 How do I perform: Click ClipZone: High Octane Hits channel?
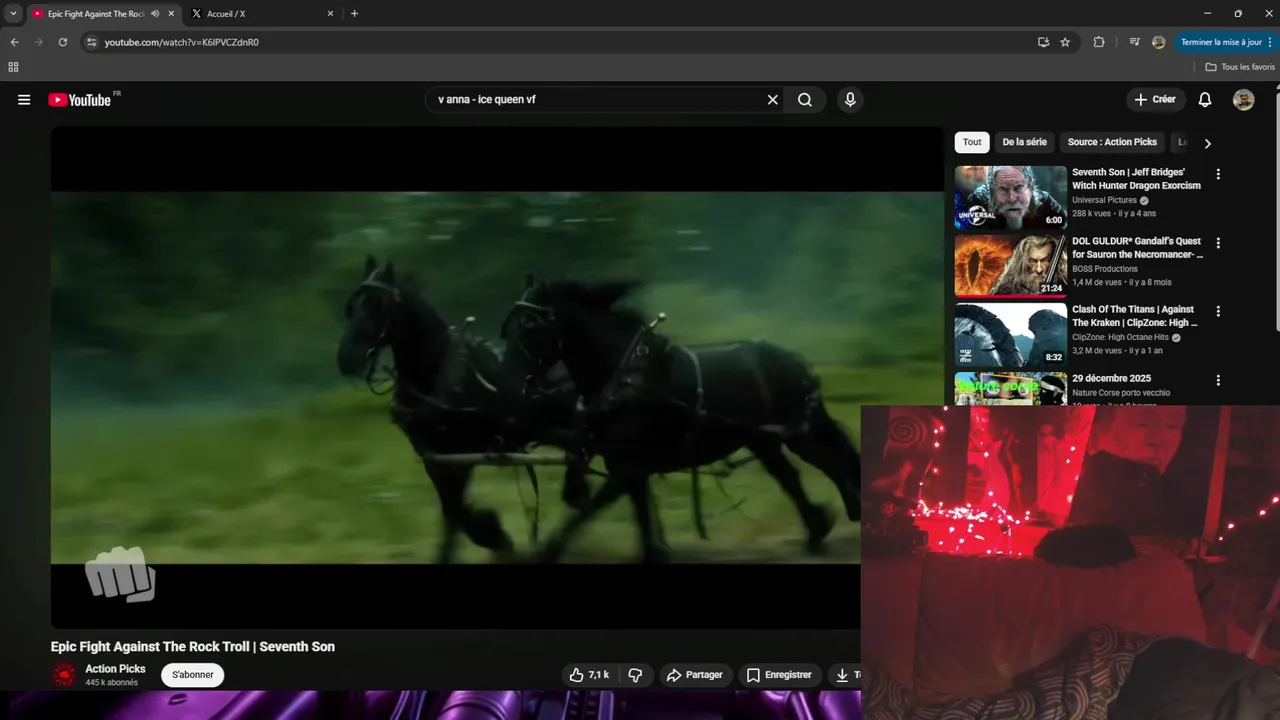click(1120, 338)
